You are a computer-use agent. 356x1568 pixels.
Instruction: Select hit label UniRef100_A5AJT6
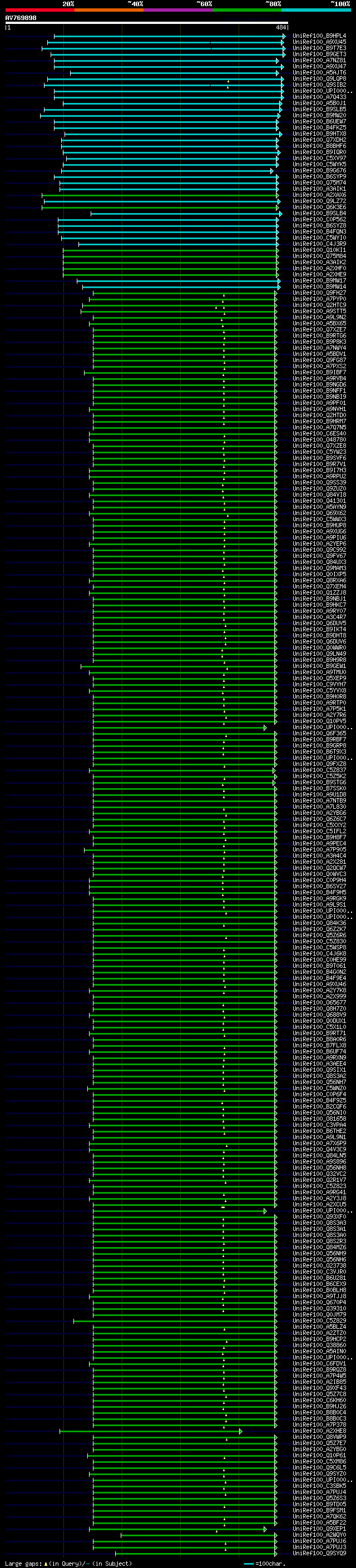click(x=319, y=72)
